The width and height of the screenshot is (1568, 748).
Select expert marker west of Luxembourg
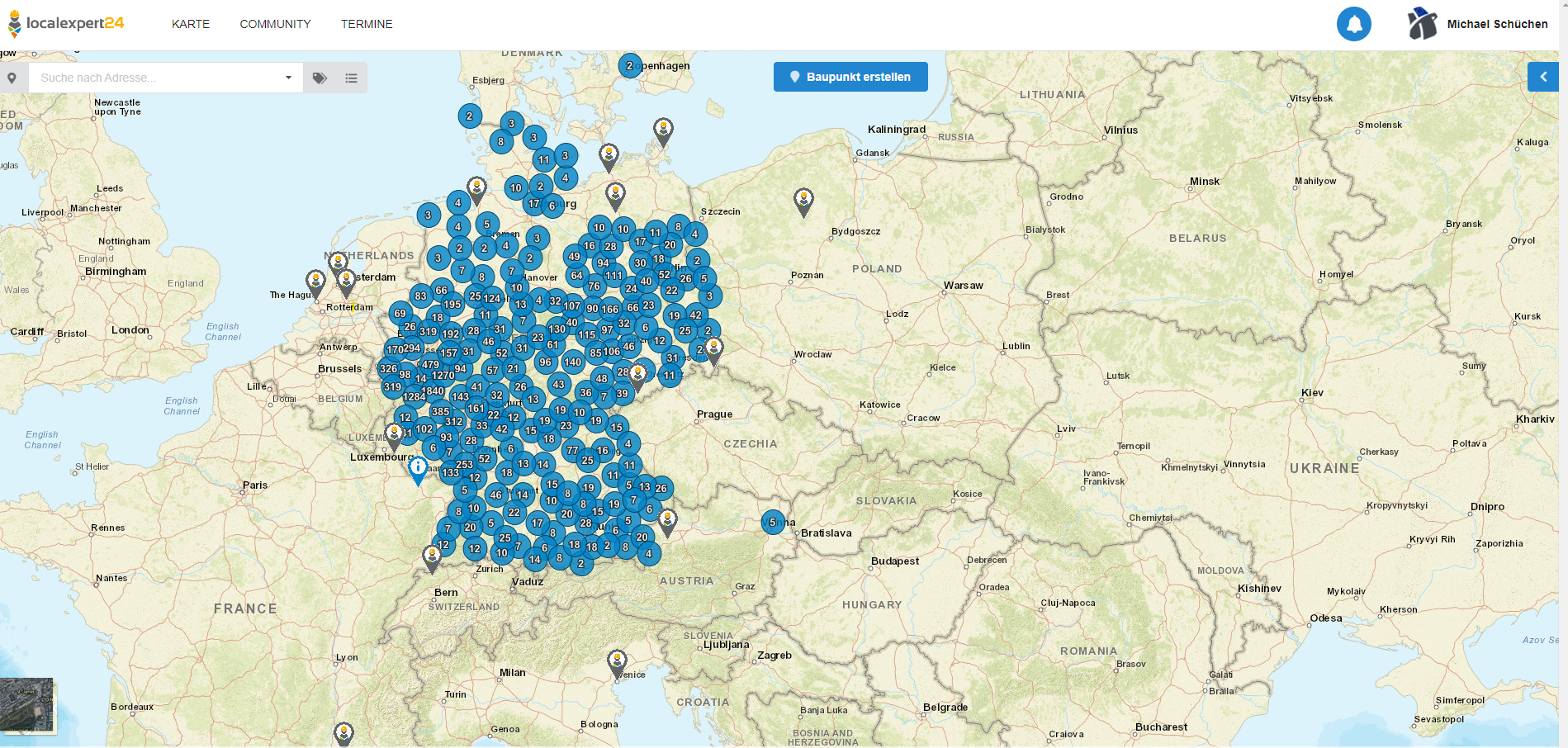pos(395,435)
